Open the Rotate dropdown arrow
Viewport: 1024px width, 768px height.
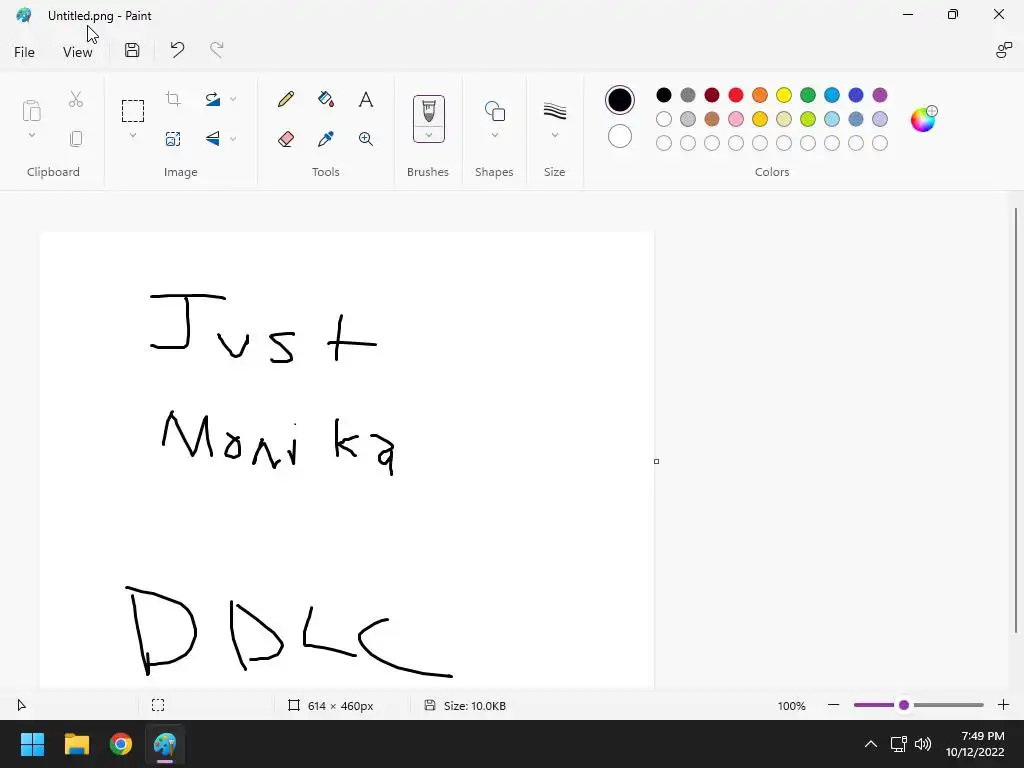tap(233, 99)
